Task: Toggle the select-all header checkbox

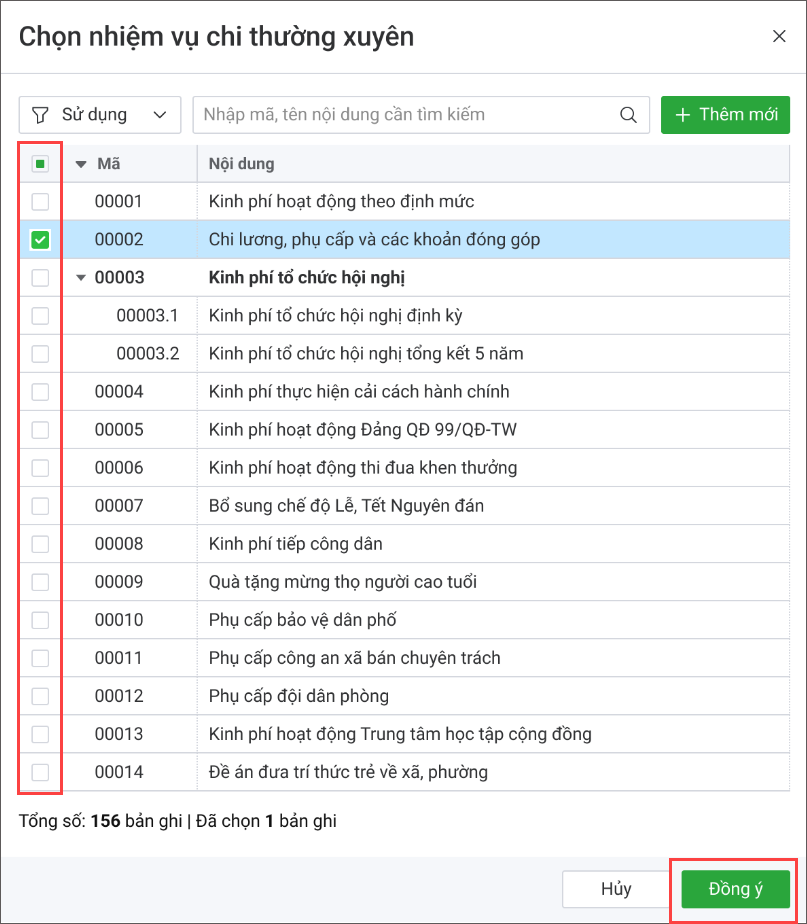Action: click(x=40, y=164)
